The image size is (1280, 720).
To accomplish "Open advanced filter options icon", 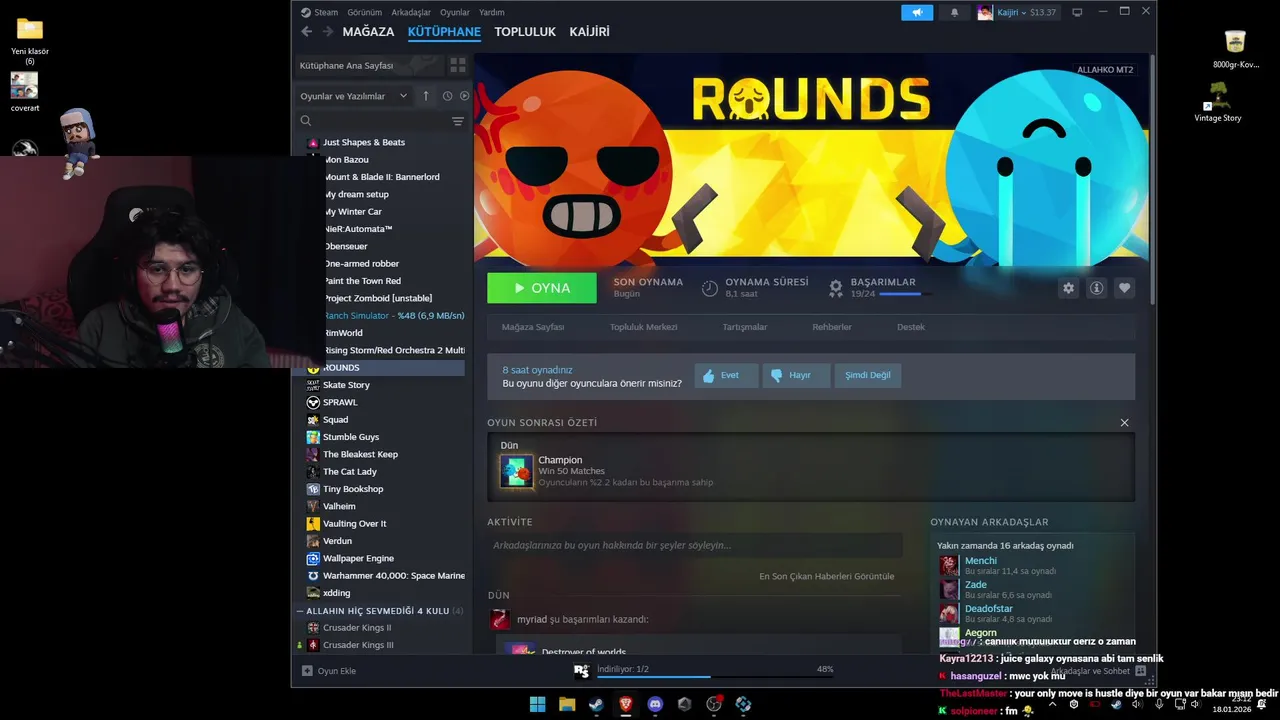I will (458, 121).
